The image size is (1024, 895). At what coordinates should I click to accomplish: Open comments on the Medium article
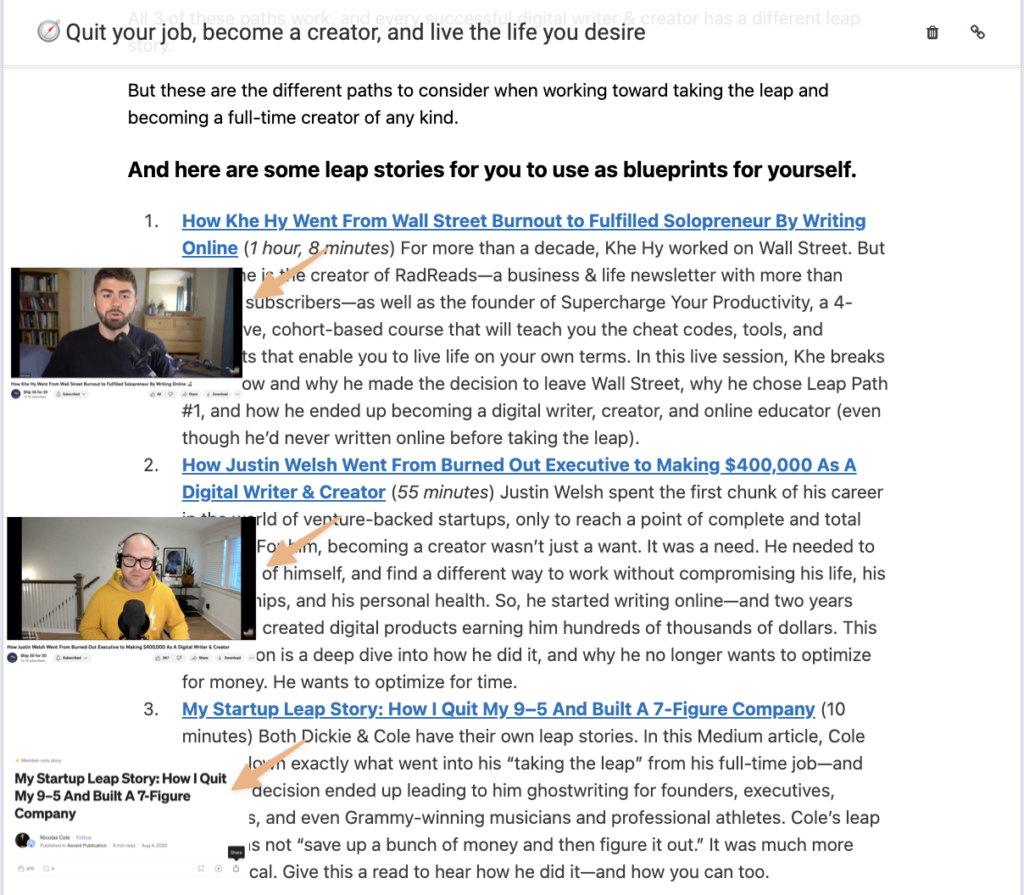[46, 868]
